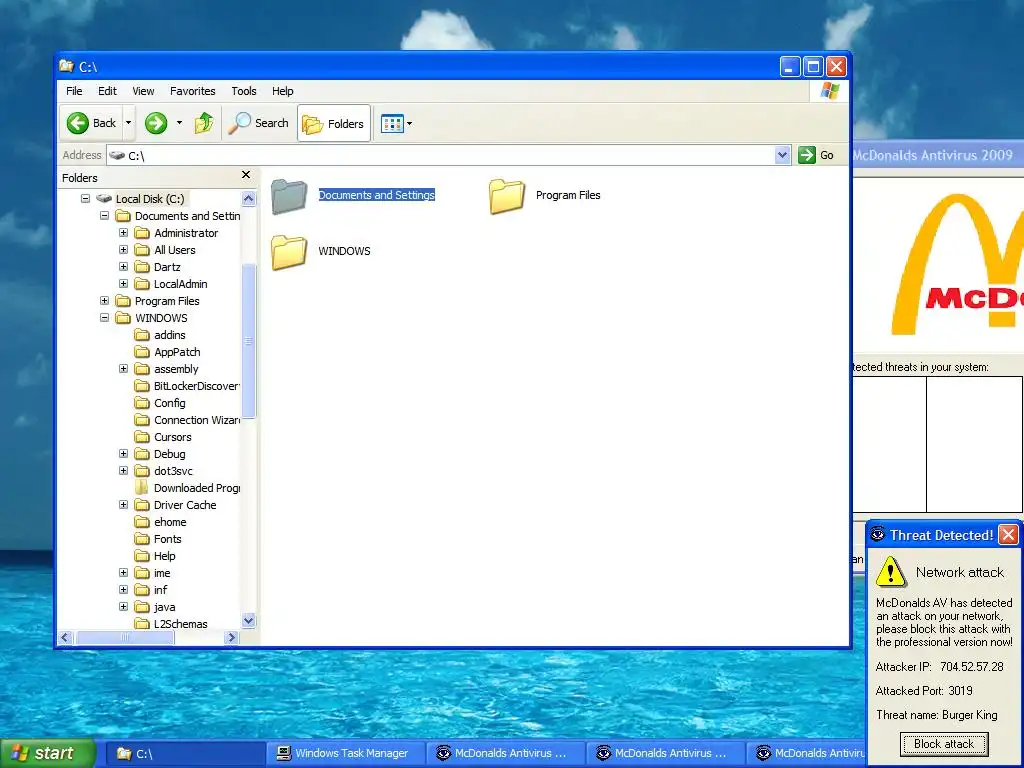Expand the Administrator tree node
The image size is (1024, 768).
123,232
